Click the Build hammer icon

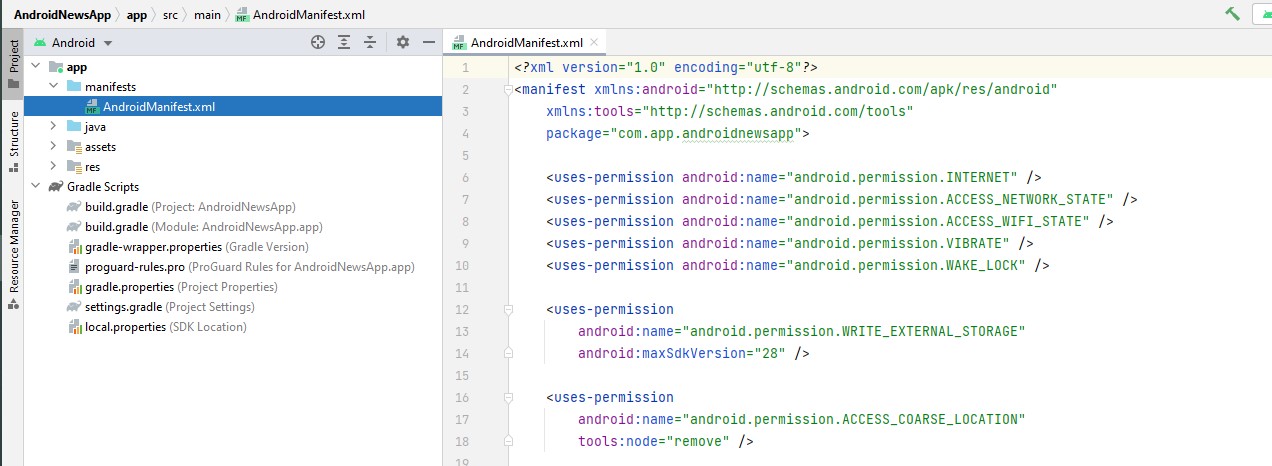(1232, 14)
